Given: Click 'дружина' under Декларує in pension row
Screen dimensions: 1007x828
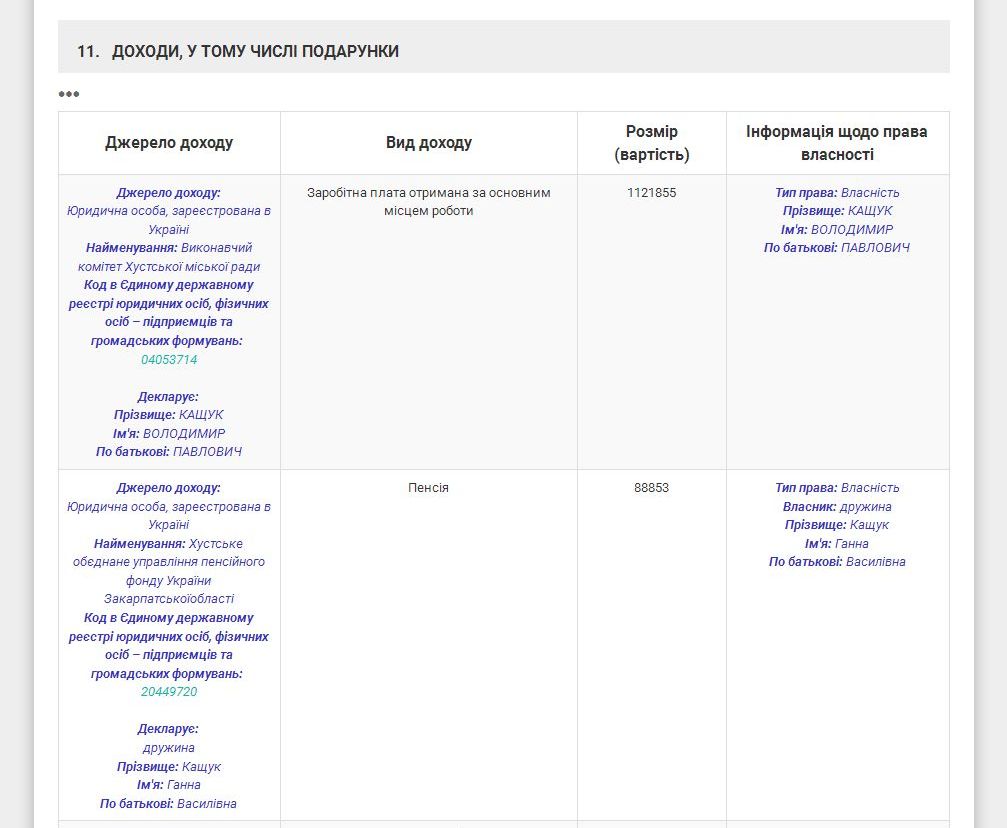Looking at the screenshot, I should [x=169, y=748].
